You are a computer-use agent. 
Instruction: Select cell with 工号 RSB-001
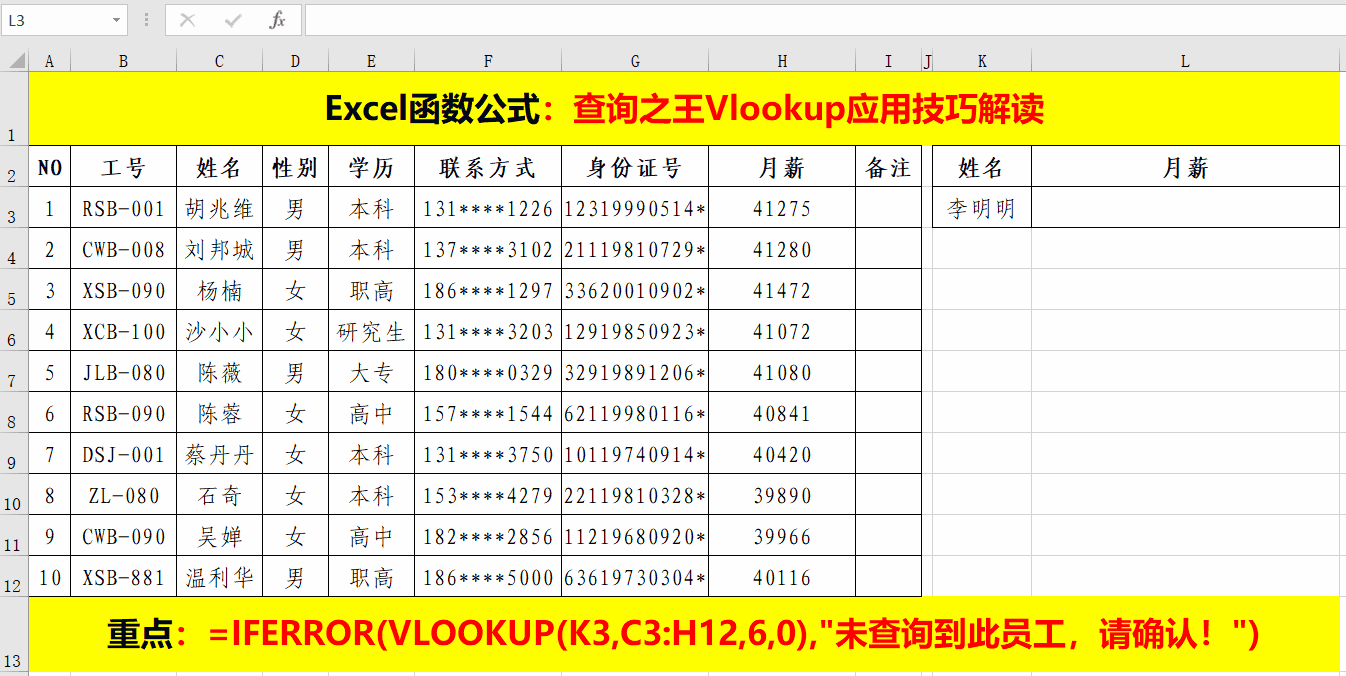123,207
